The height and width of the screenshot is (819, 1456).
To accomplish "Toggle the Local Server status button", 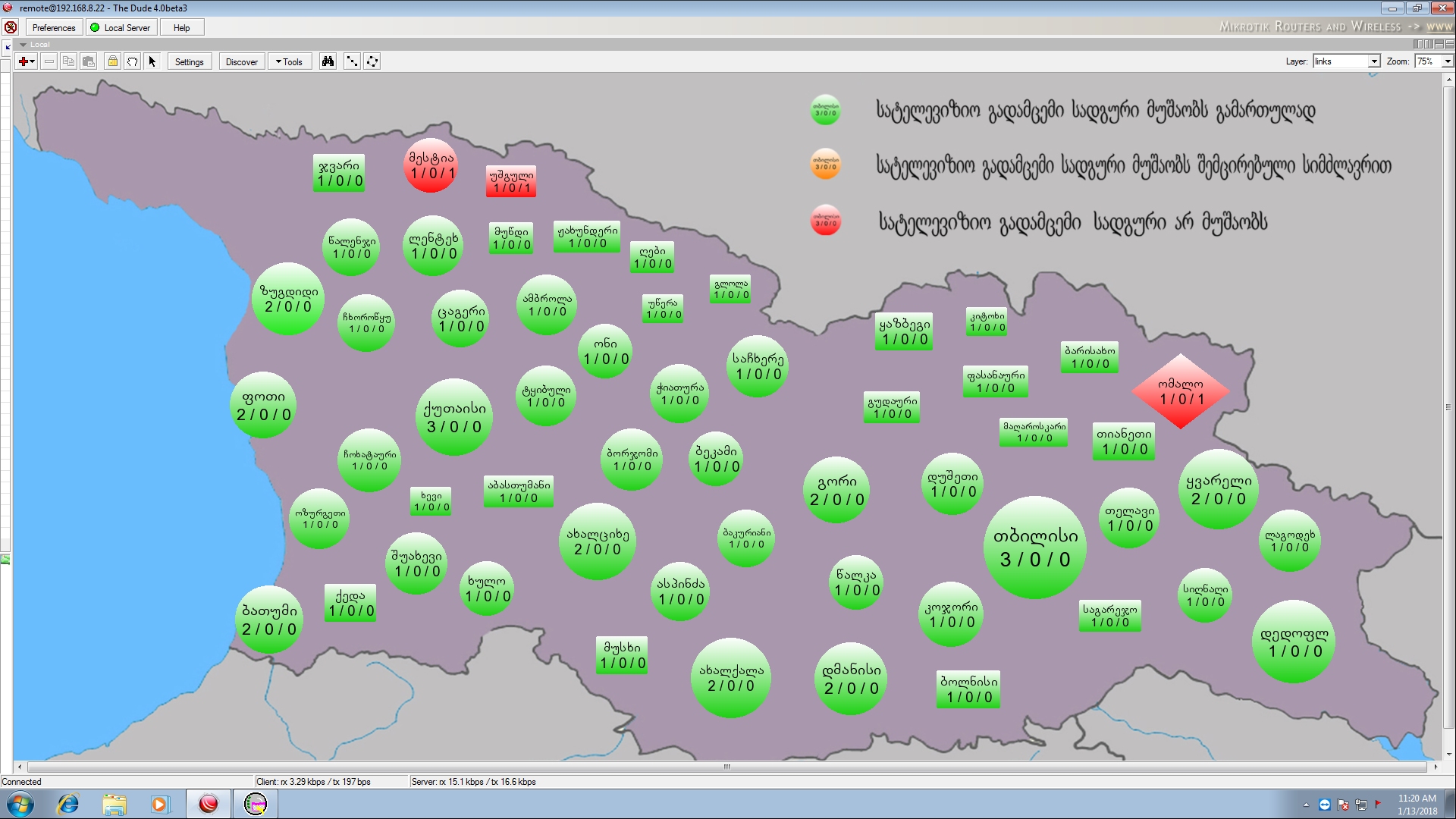I will click(x=121, y=27).
